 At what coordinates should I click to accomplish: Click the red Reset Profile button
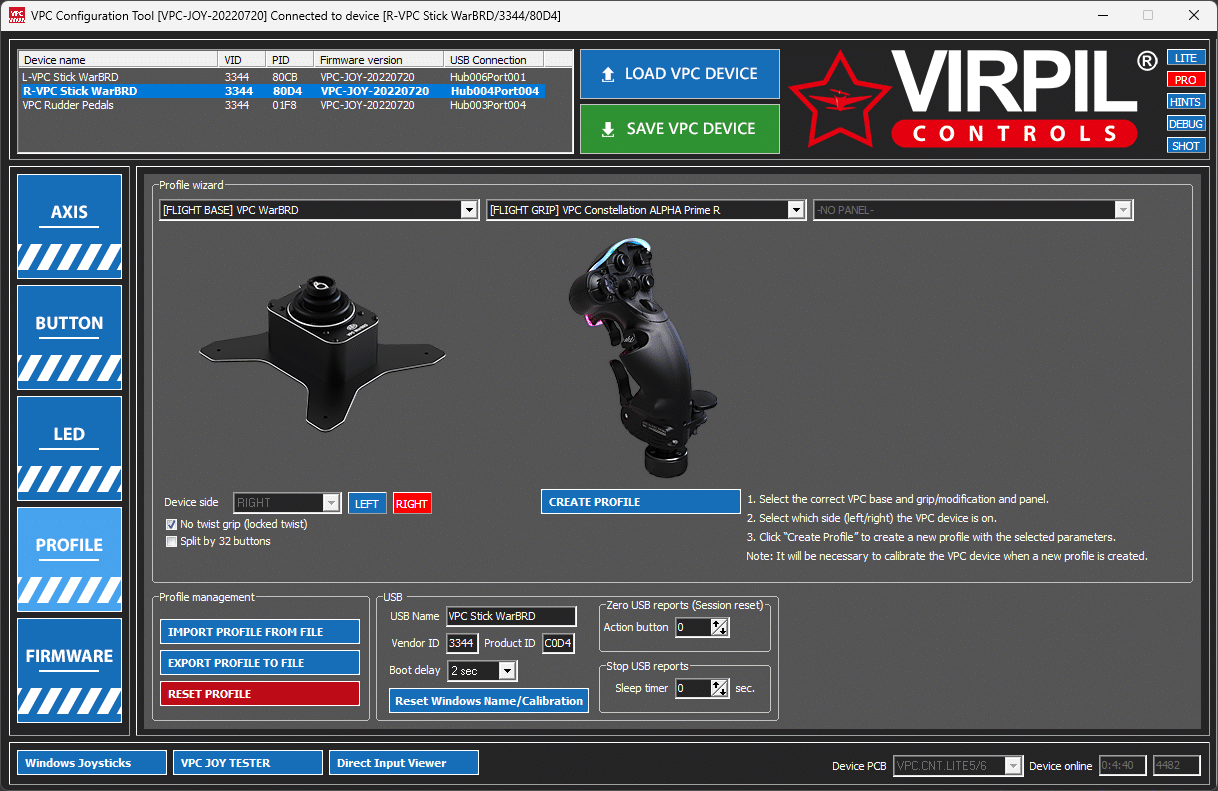(x=259, y=694)
